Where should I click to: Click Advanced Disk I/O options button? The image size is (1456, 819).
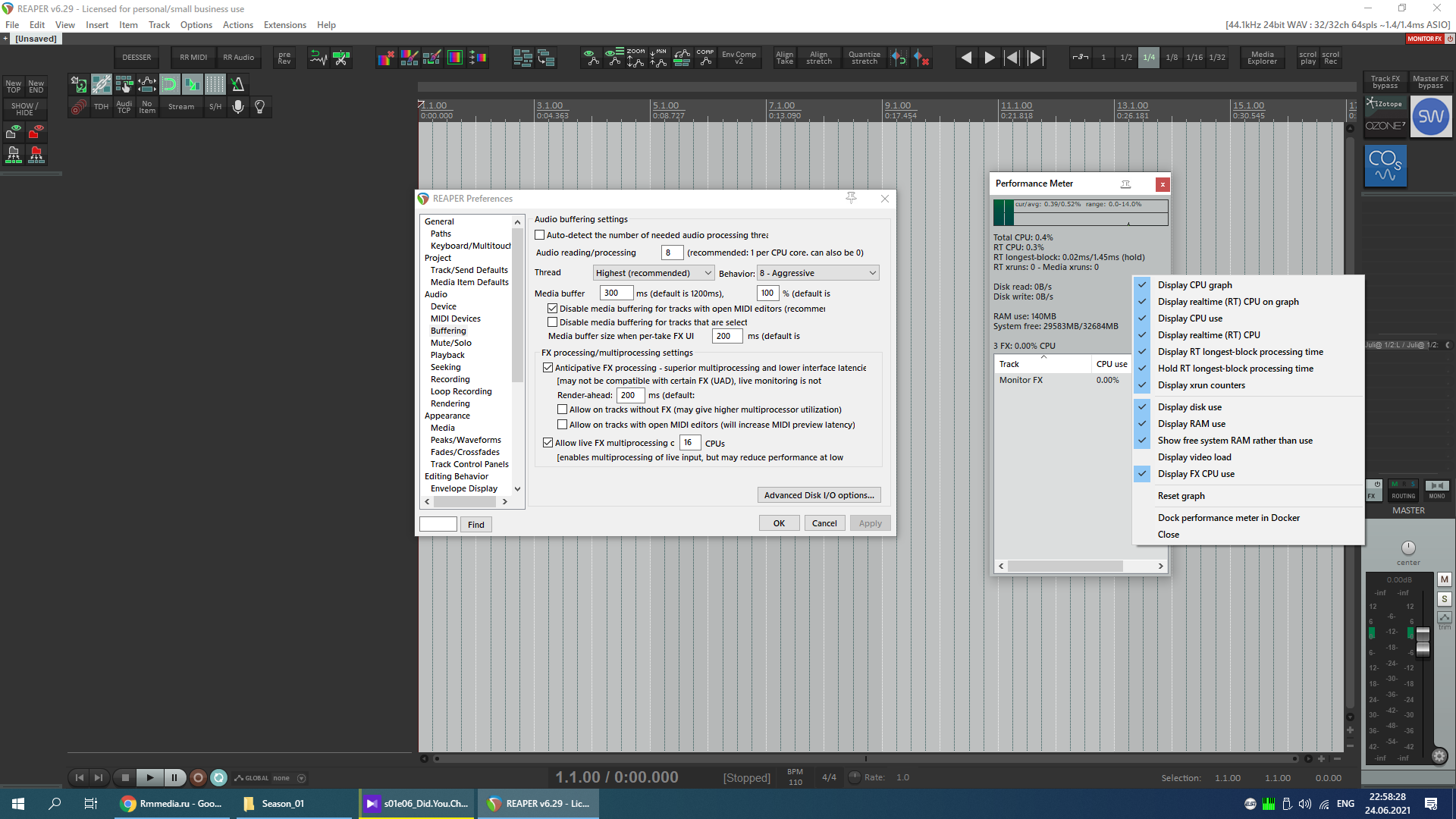click(x=818, y=495)
